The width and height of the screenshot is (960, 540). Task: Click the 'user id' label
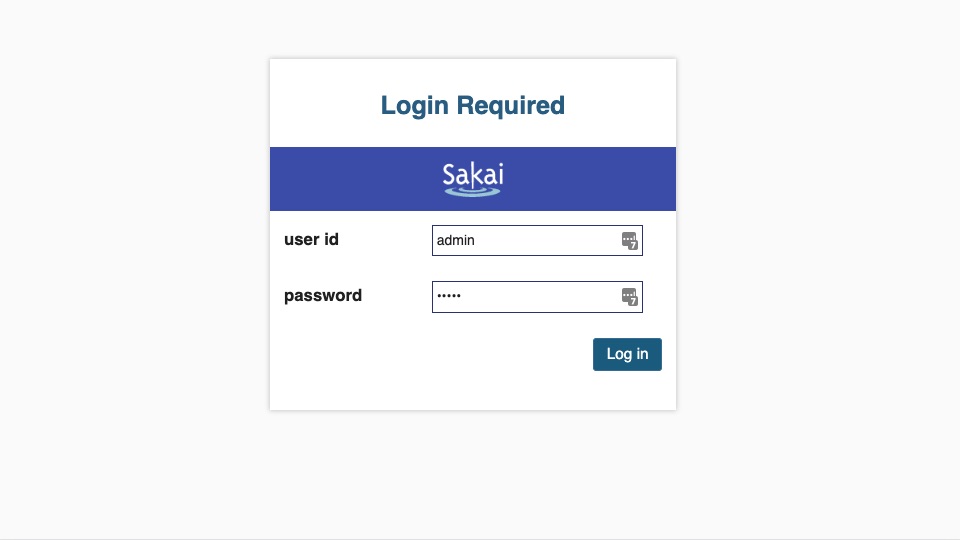click(311, 239)
